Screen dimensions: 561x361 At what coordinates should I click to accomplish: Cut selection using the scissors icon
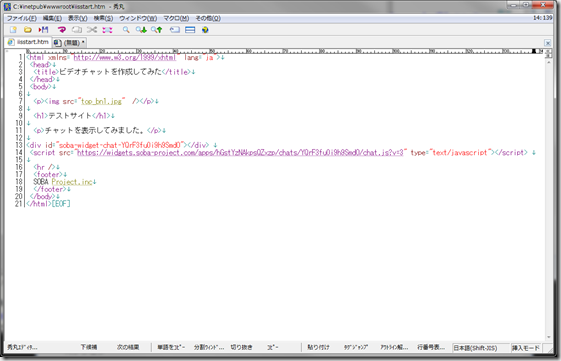point(92,30)
